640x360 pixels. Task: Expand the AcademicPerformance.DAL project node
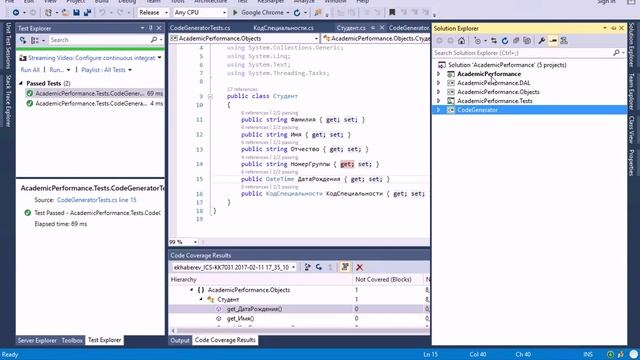point(439,83)
